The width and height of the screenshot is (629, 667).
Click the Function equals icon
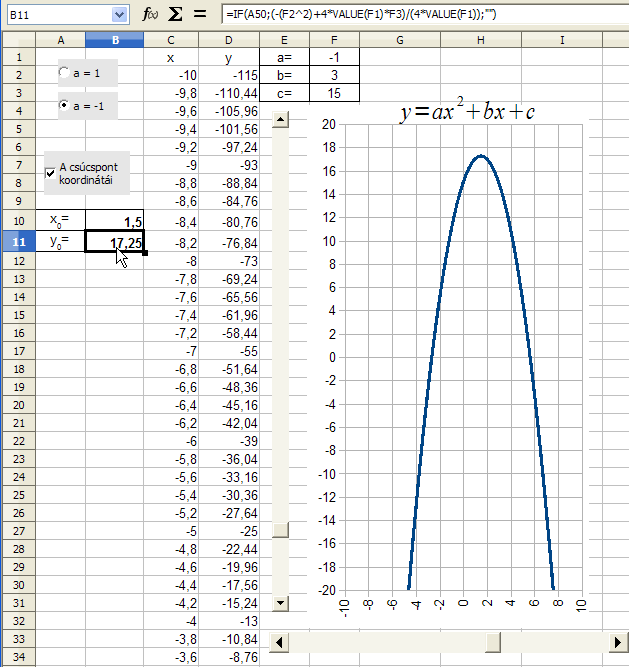tap(200, 14)
